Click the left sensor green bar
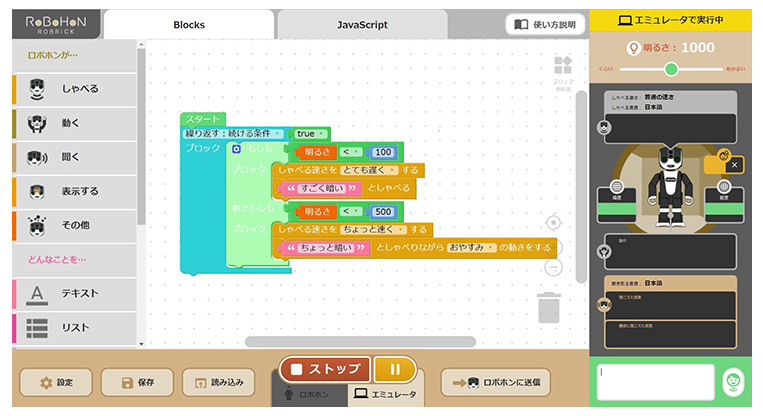 pos(617,209)
